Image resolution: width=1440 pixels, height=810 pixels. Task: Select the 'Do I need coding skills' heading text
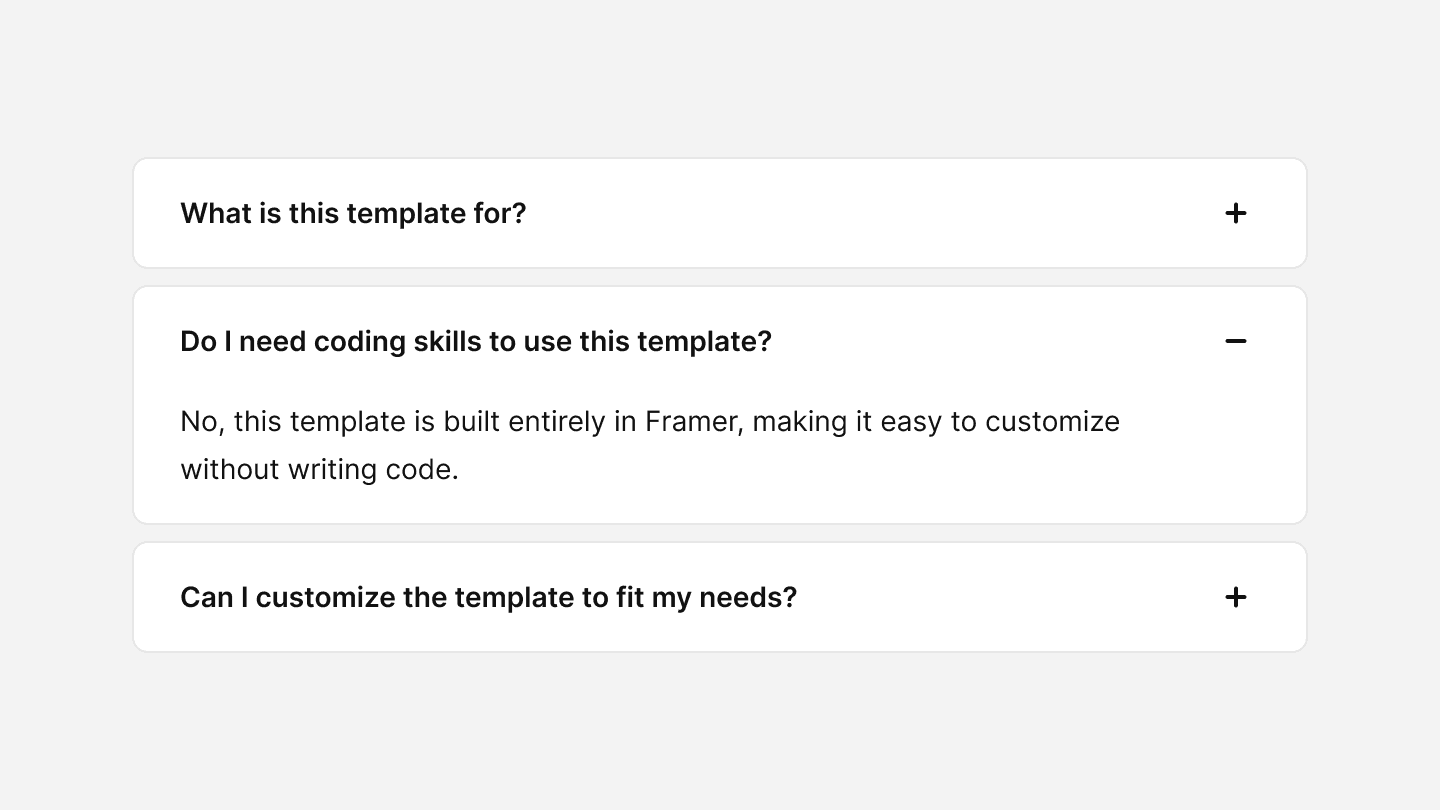(475, 341)
